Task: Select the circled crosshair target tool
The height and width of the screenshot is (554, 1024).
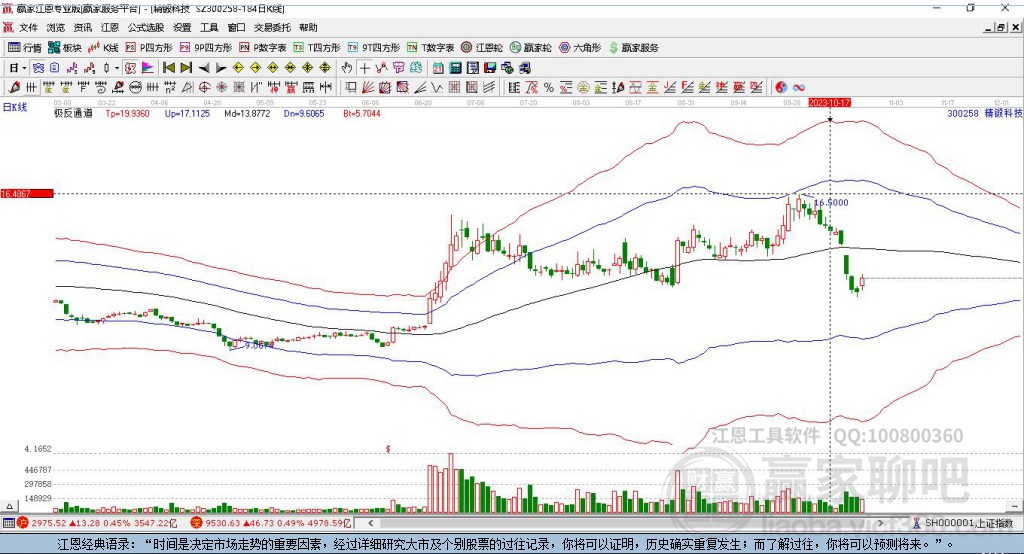Action: [x=204, y=88]
